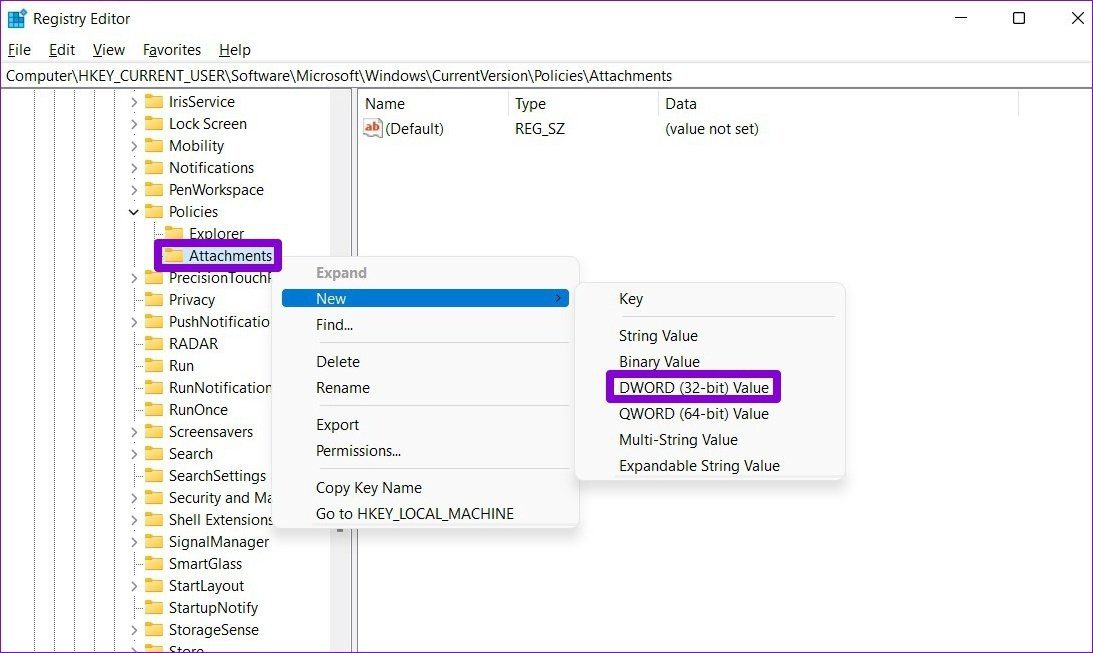This screenshot has height=653, width=1093.
Task: Expand the Mobility key
Action: 134,146
